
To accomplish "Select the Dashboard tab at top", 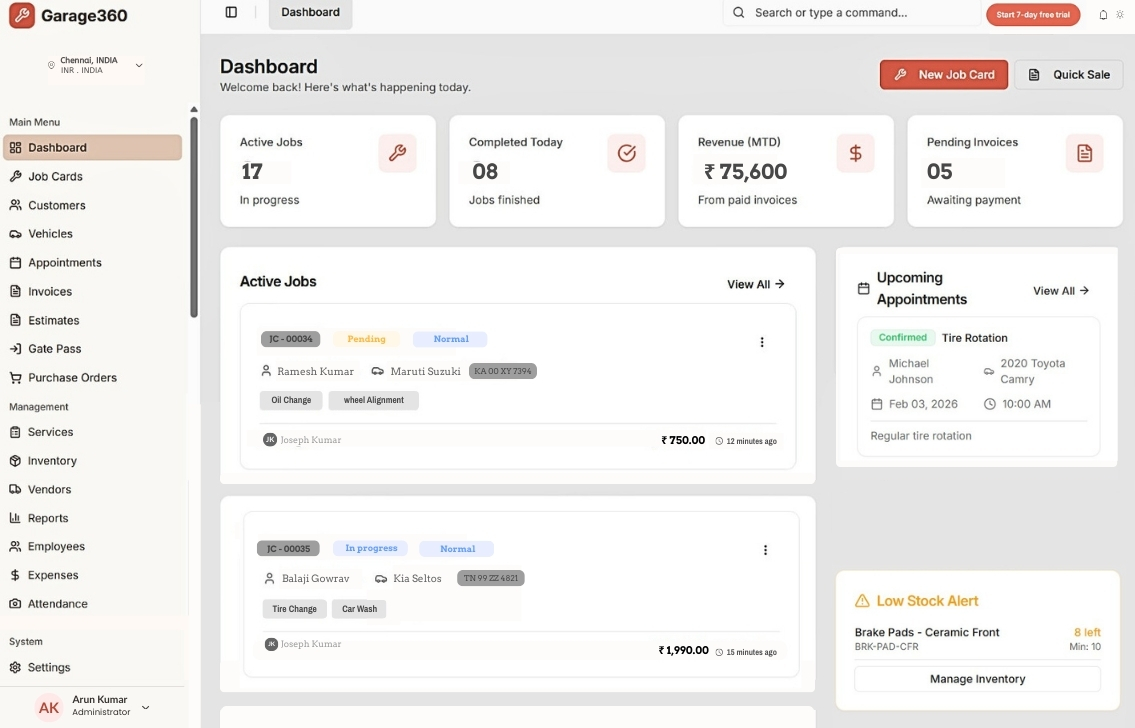I will [x=310, y=13].
